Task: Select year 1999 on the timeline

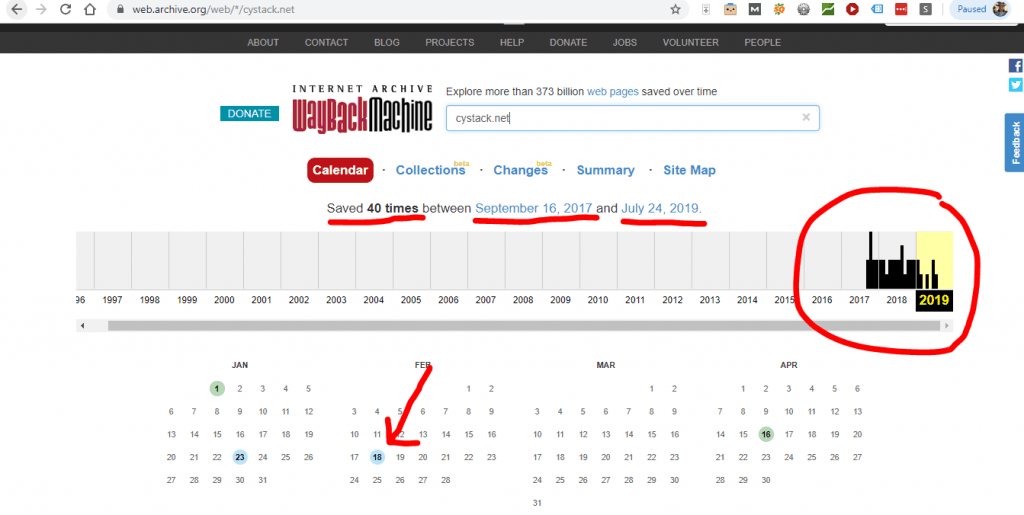Action: click(x=187, y=300)
